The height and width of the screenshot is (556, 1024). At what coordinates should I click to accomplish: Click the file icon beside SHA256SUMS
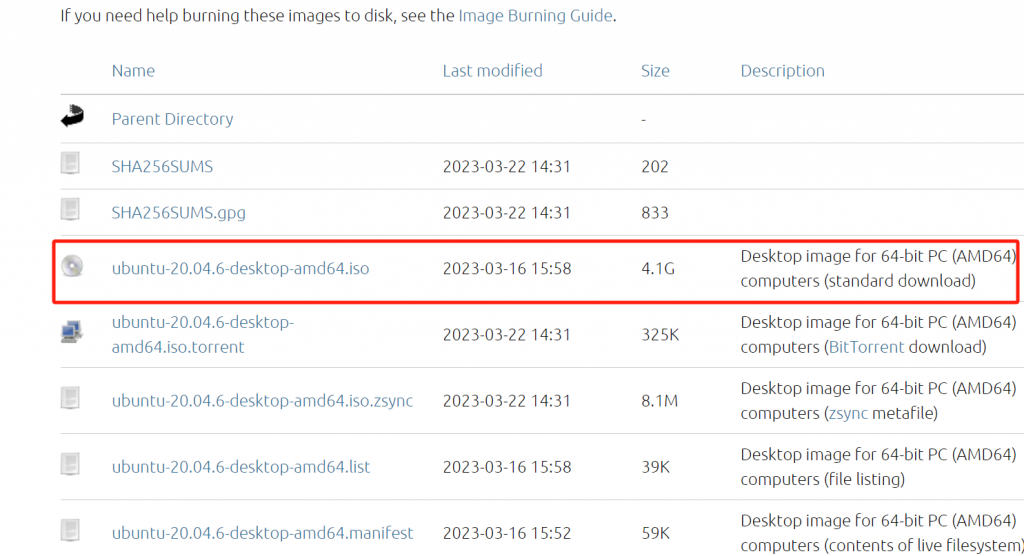point(71,163)
